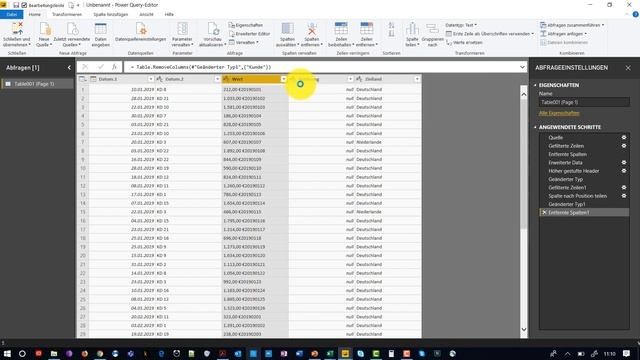The image size is (640, 360).
Task: Confirm formula with checkmark icon
Action: point(100,67)
